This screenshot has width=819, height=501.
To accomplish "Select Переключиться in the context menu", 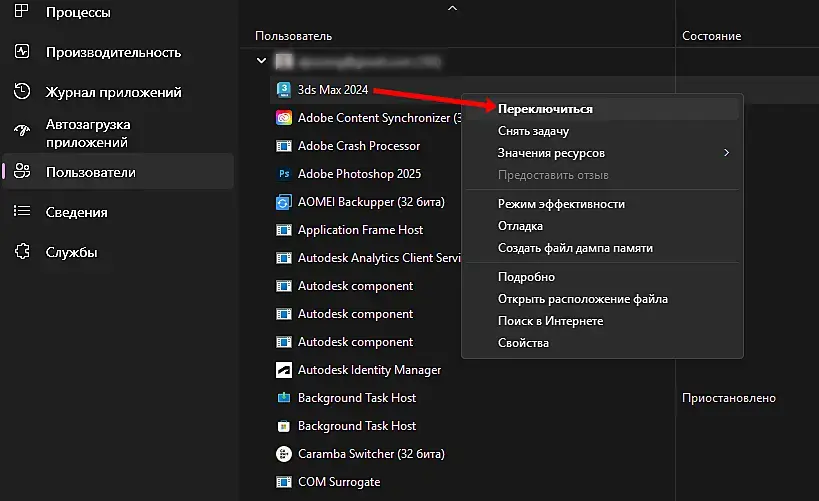I will click(545, 109).
